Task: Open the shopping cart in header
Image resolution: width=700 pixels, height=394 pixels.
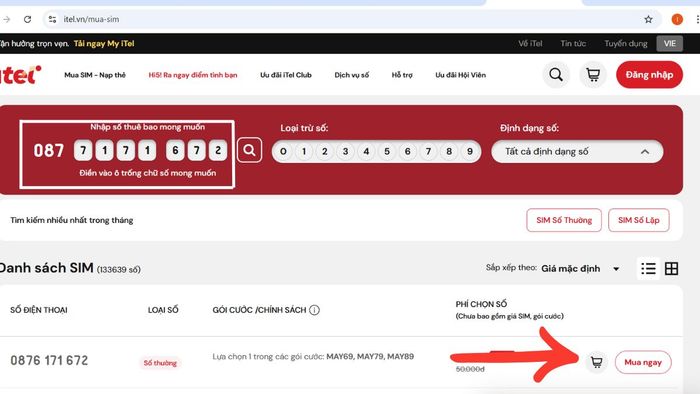Action: click(593, 75)
